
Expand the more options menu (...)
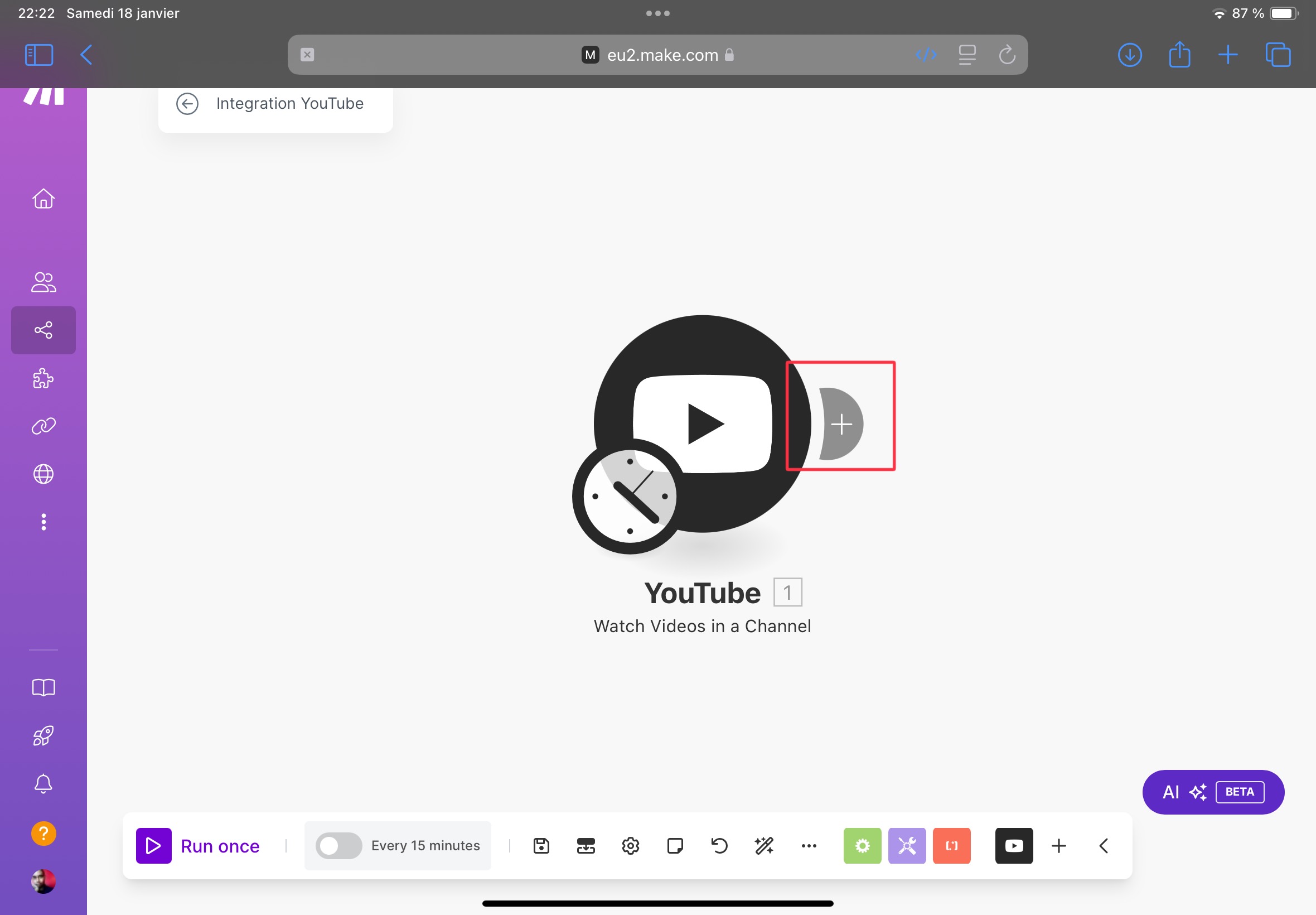[x=809, y=846]
